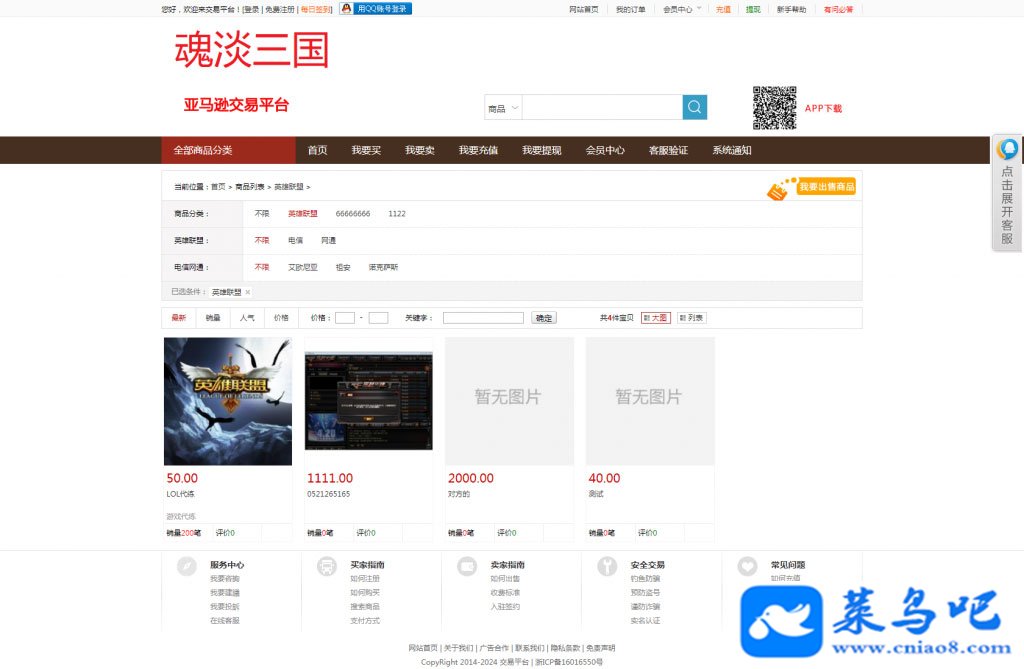The width and height of the screenshot is (1024, 669).
Task: Click the maximum price input box
Action: point(378,318)
